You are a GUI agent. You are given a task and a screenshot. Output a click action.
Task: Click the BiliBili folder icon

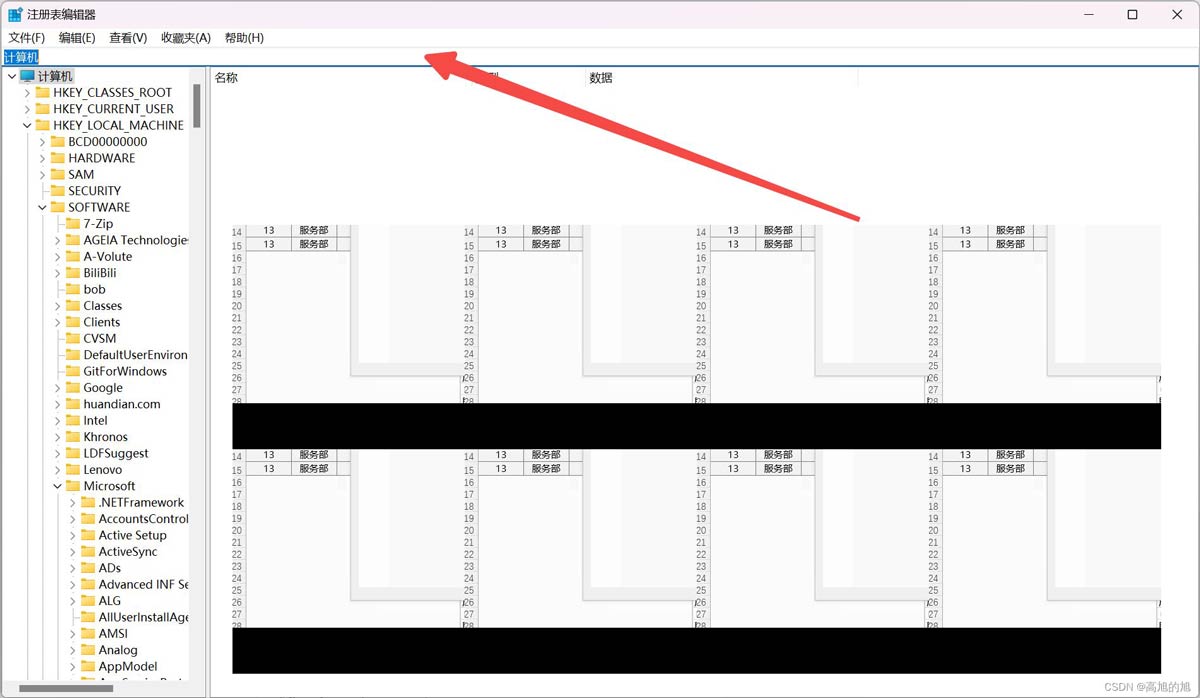tap(73, 273)
